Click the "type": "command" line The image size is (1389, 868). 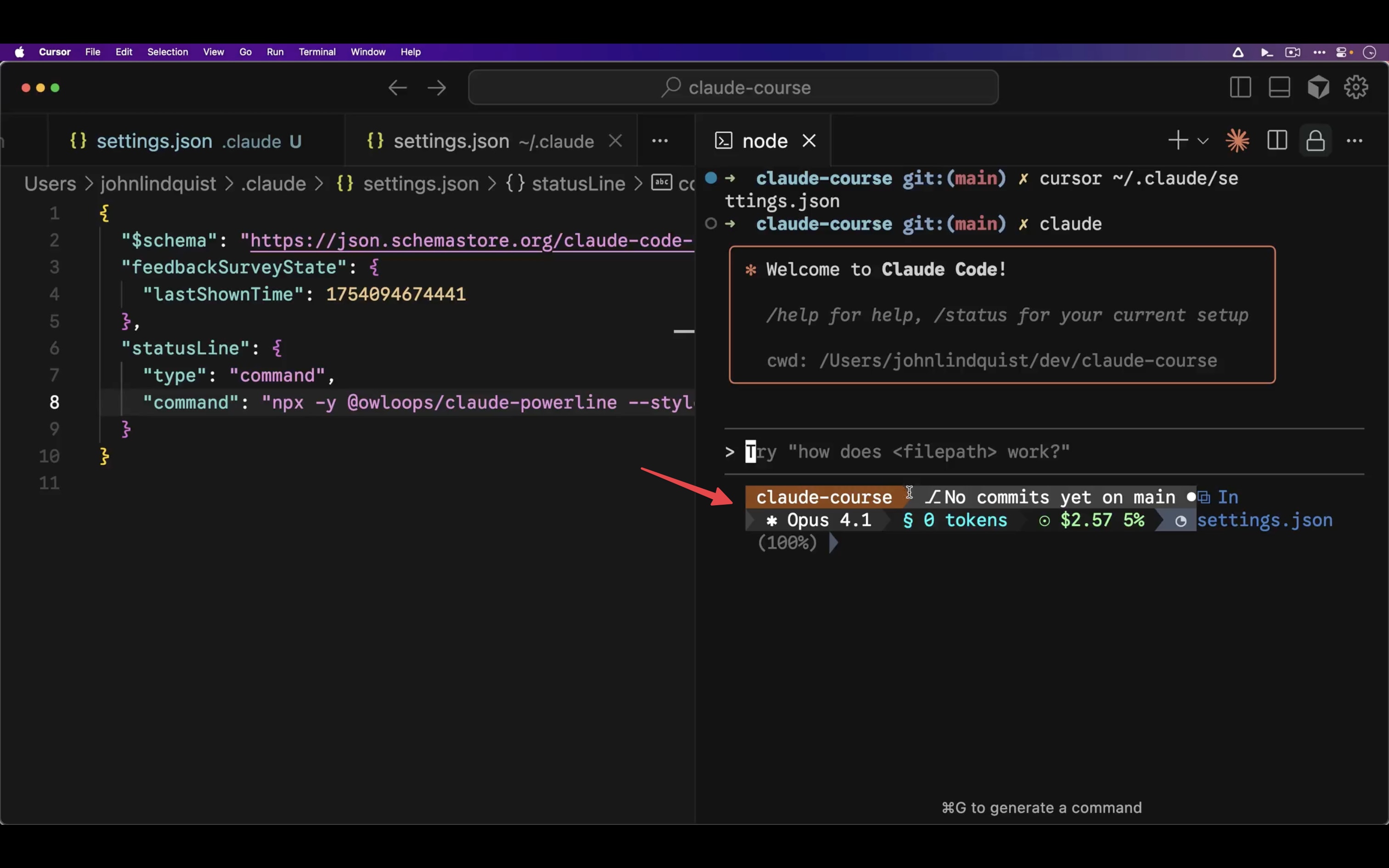click(238, 375)
